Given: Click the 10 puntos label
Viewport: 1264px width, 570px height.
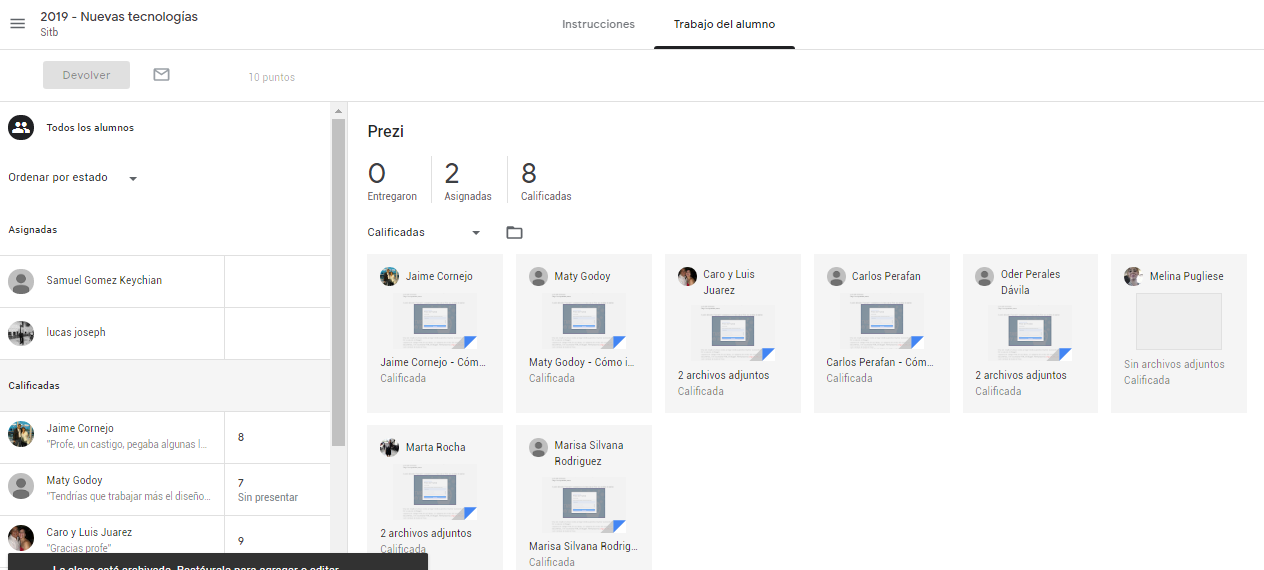Looking at the screenshot, I should pos(272,77).
